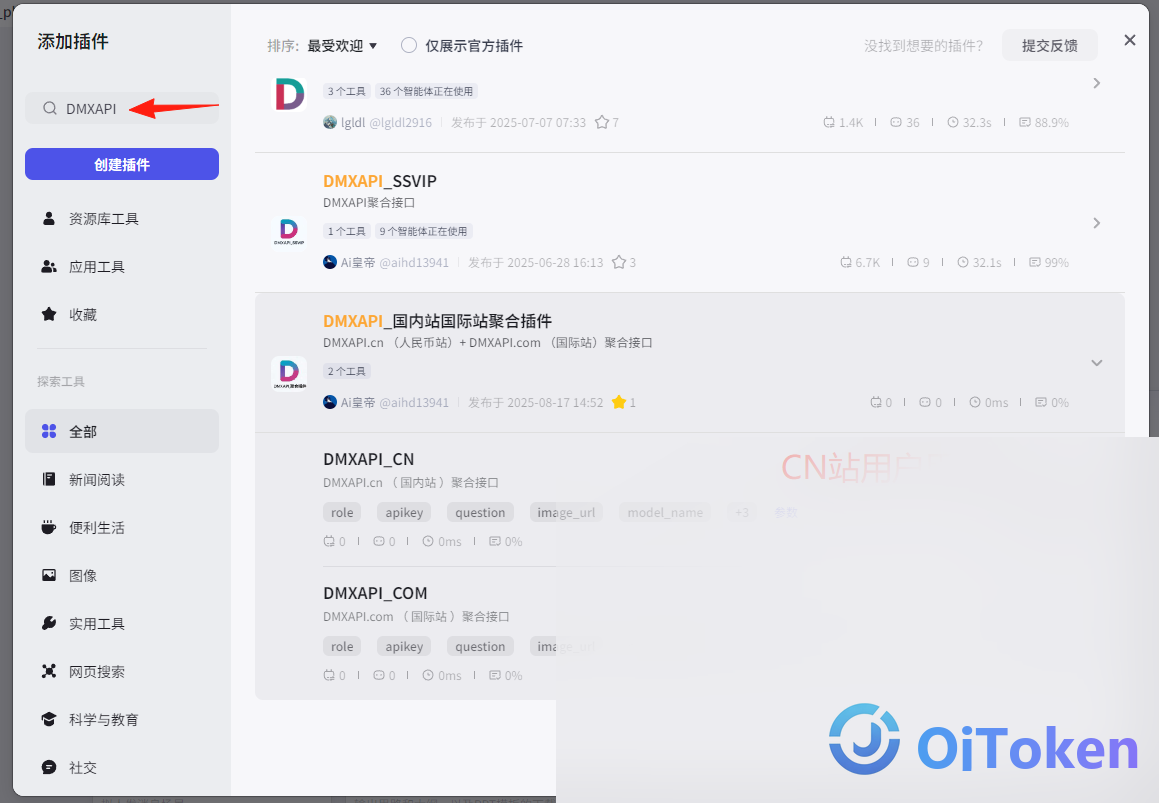This screenshot has width=1159, height=803.
Task: Click the 1.4K call count stat
Action: click(x=843, y=123)
